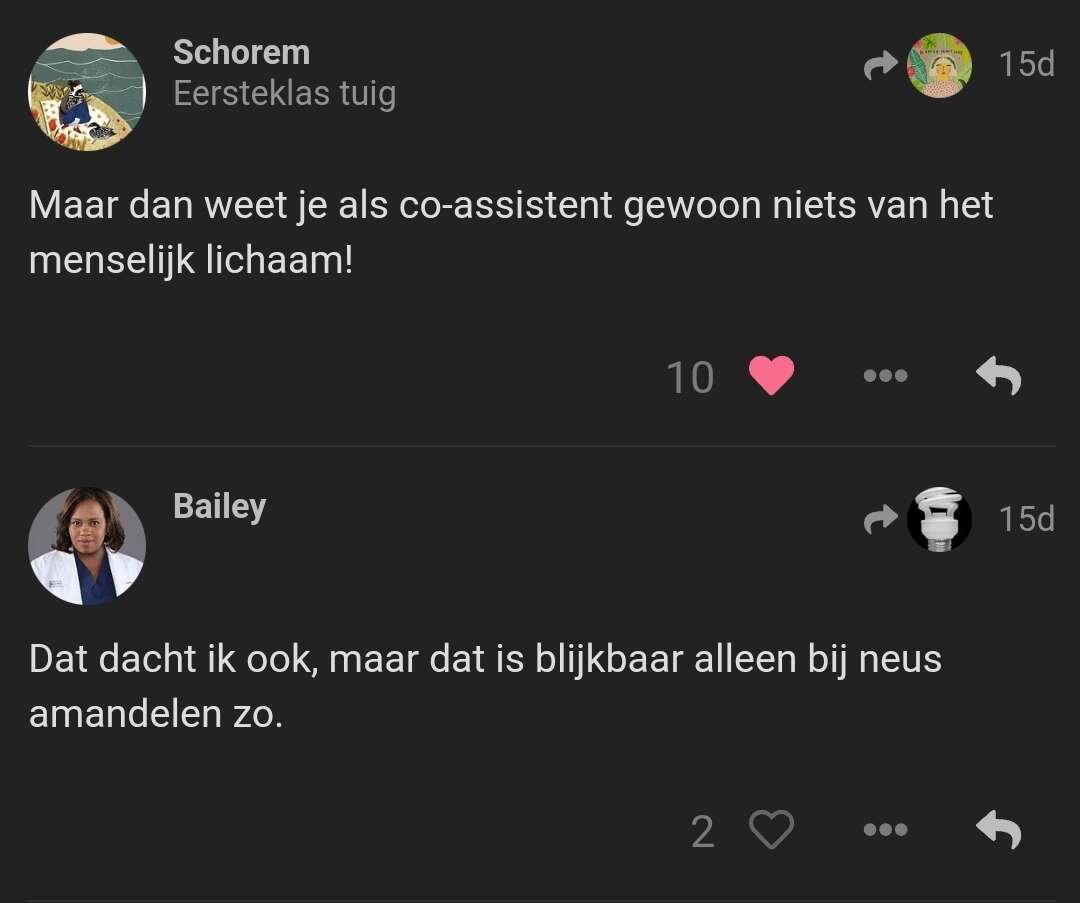
Task: Like Bailey's post with outlined heart
Action: pos(771,829)
